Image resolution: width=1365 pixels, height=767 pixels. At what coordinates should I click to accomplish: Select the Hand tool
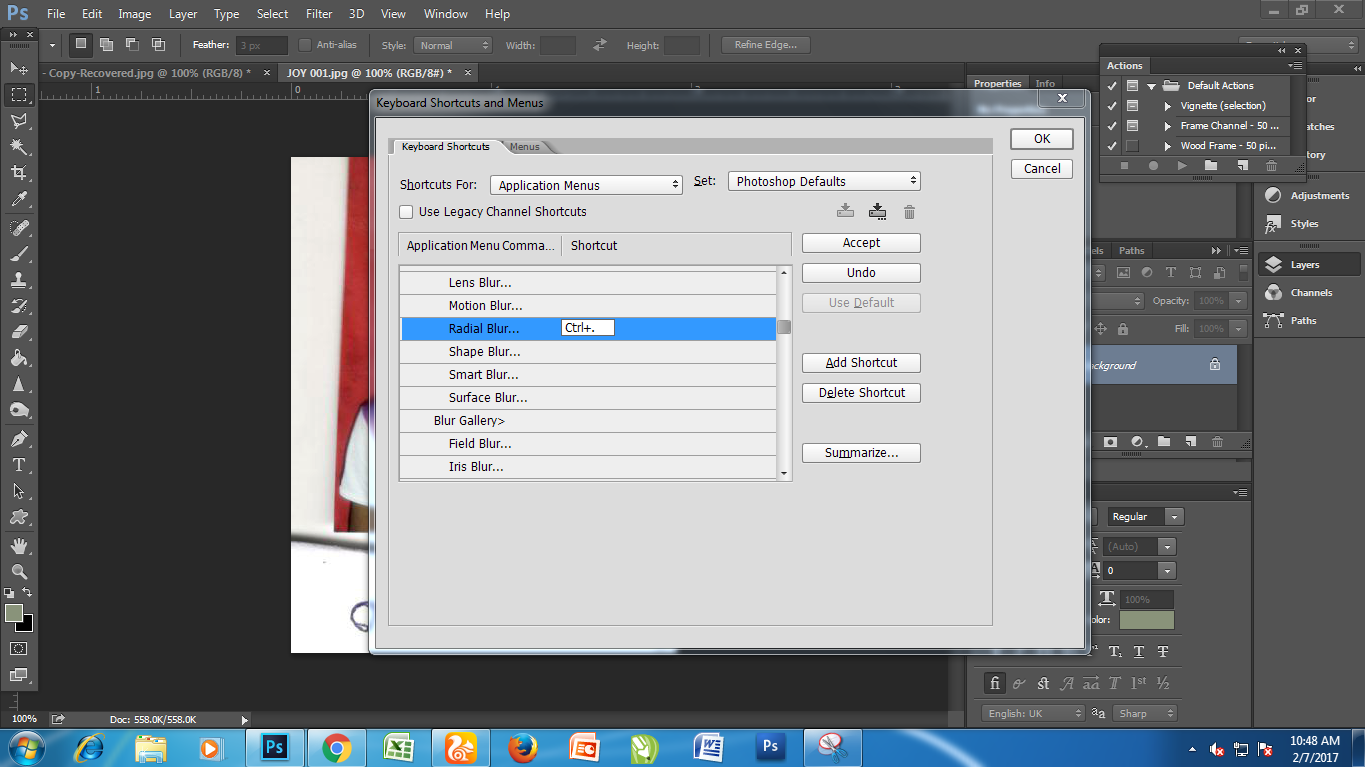[x=19, y=545]
